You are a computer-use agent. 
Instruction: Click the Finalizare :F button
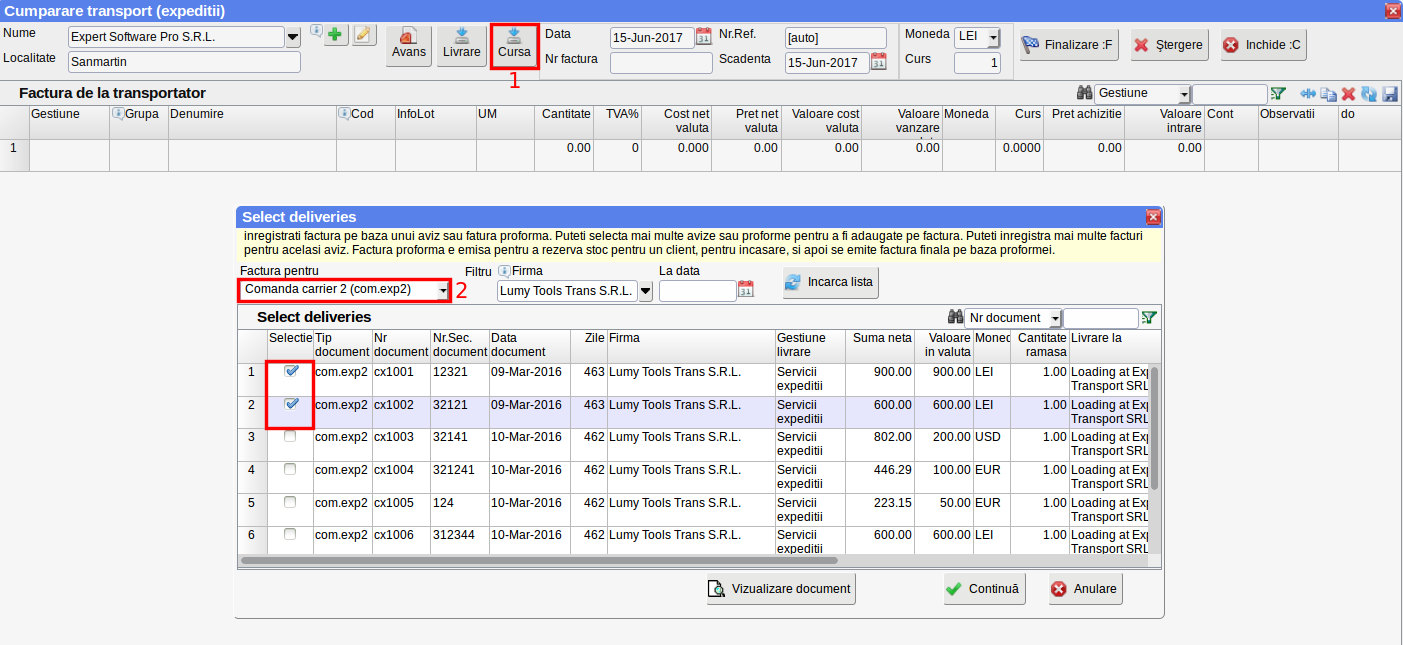pyautogui.click(x=1069, y=45)
